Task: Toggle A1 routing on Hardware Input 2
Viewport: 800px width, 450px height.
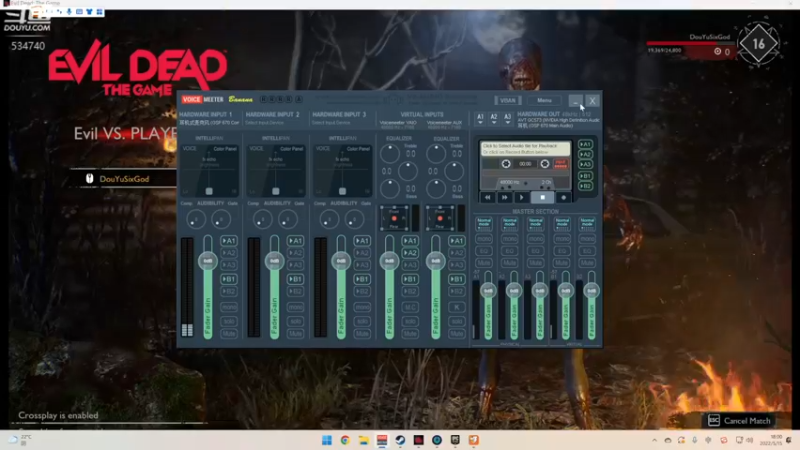Action: click(295, 240)
